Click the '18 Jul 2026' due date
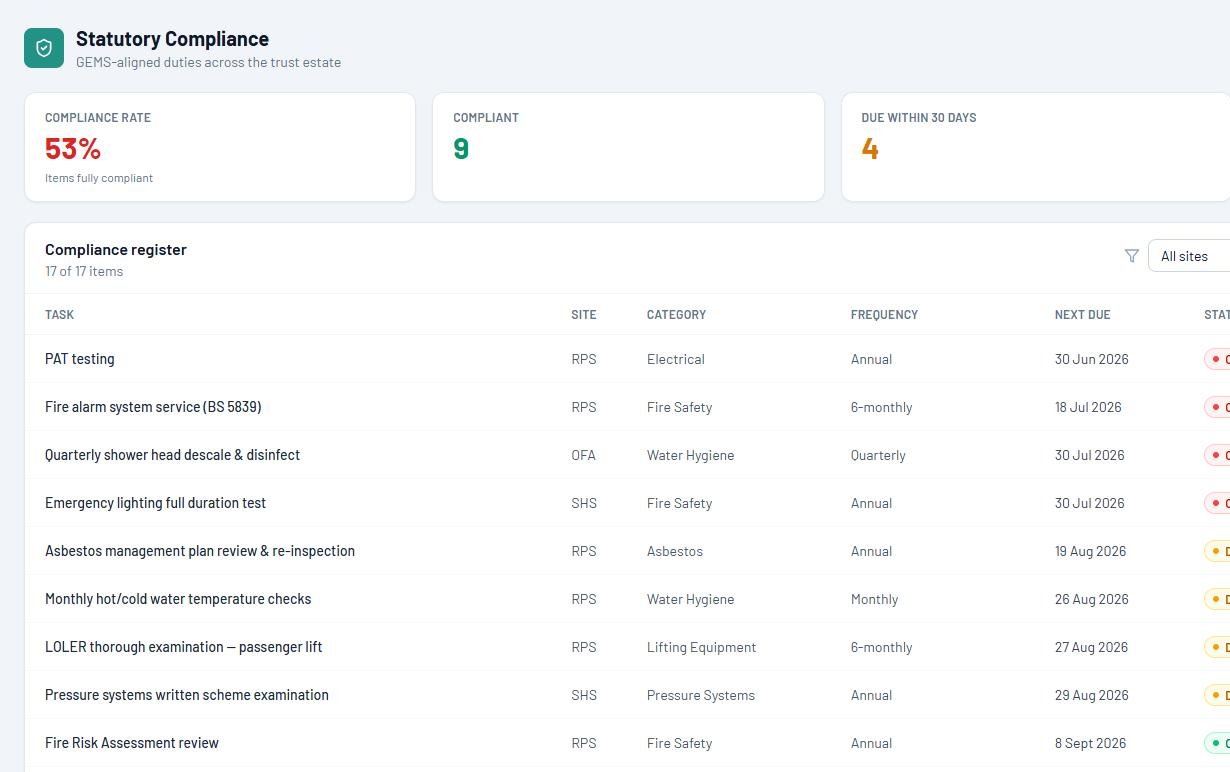 (x=1088, y=407)
